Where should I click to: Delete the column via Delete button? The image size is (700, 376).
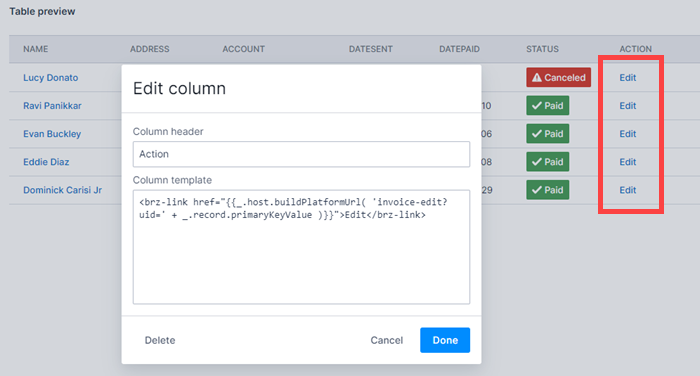click(160, 340)
